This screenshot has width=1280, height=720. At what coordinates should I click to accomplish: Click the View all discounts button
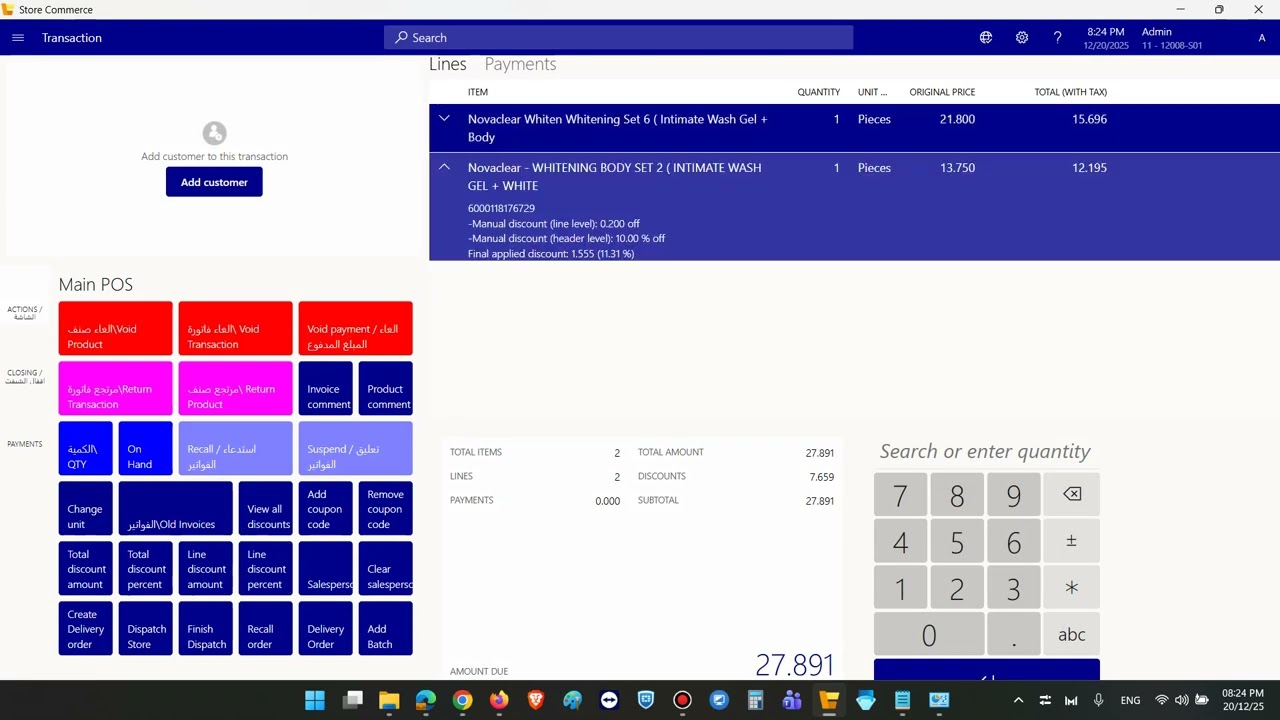tap(265, 509)
